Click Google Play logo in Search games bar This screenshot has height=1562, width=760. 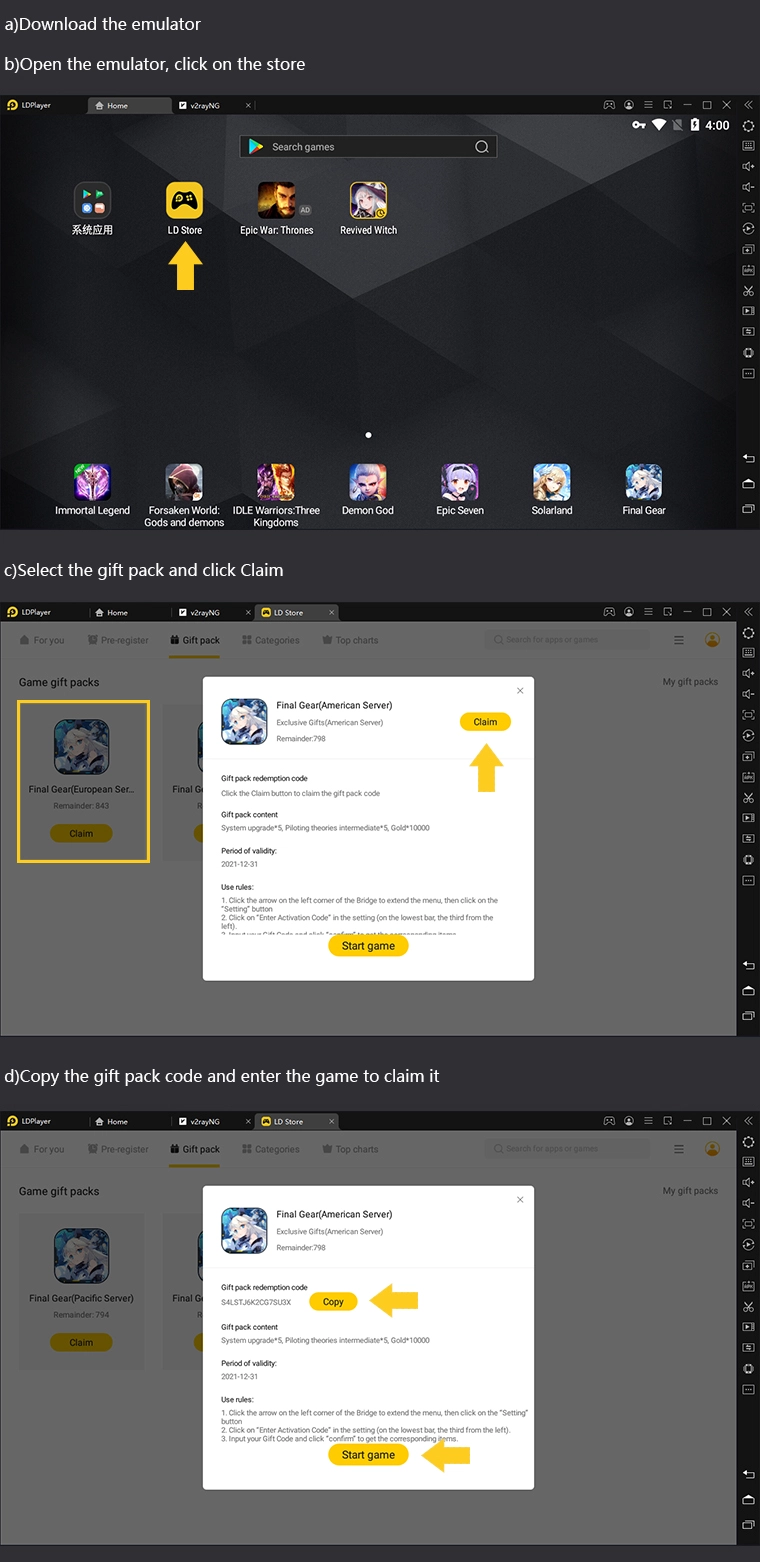point(256,146)
